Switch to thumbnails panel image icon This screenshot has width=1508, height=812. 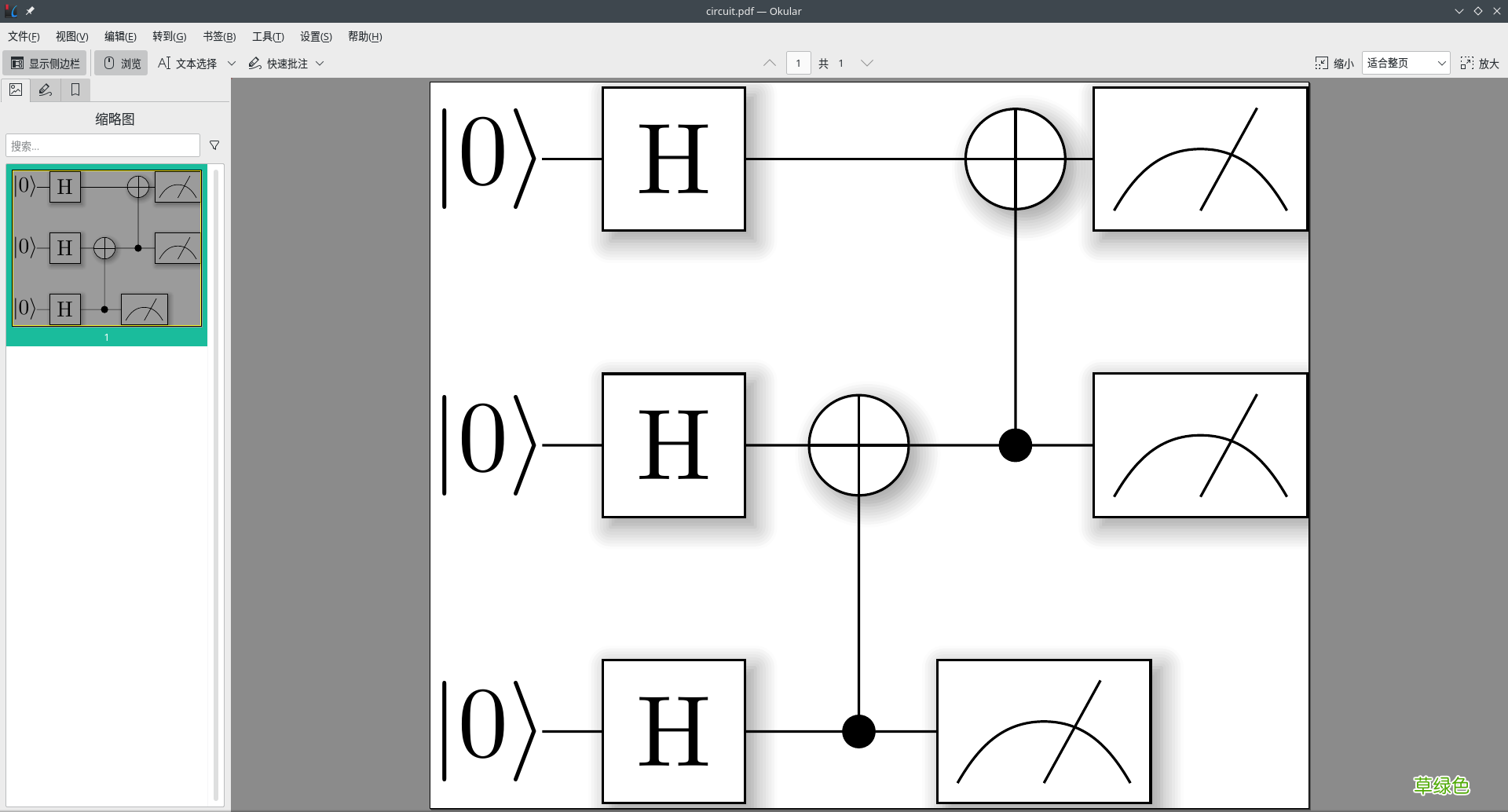pyautogui.click(x=16, y=90)
